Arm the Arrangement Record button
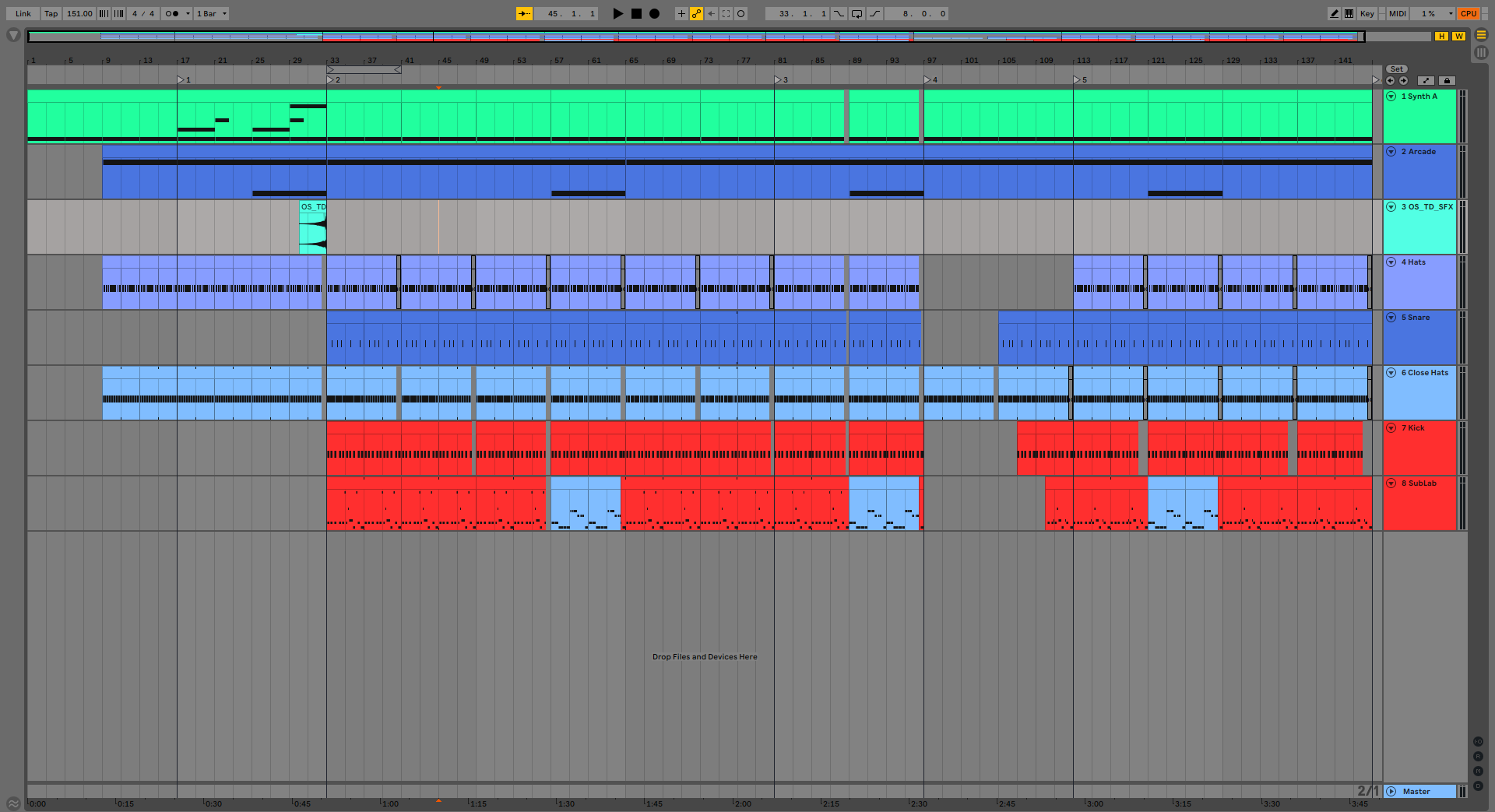This screenshot has width=1495, height=812. tap(654, 13)
